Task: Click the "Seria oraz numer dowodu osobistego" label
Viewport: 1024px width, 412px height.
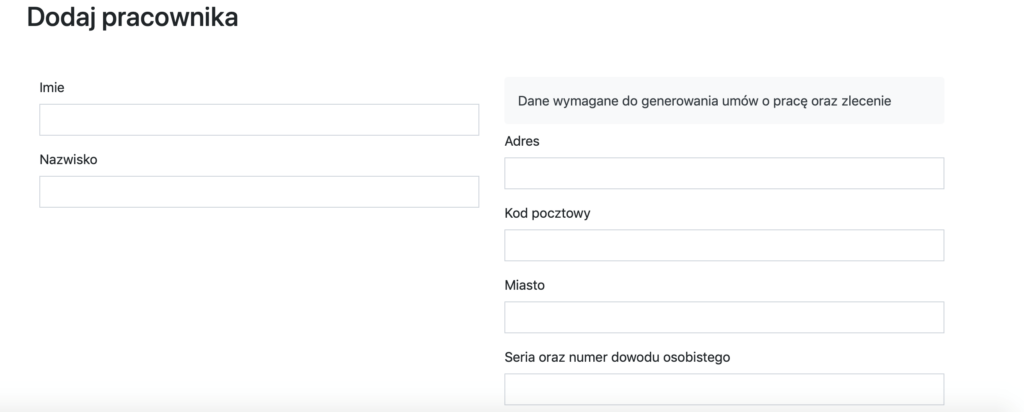Action: click(x=618, y=357)
